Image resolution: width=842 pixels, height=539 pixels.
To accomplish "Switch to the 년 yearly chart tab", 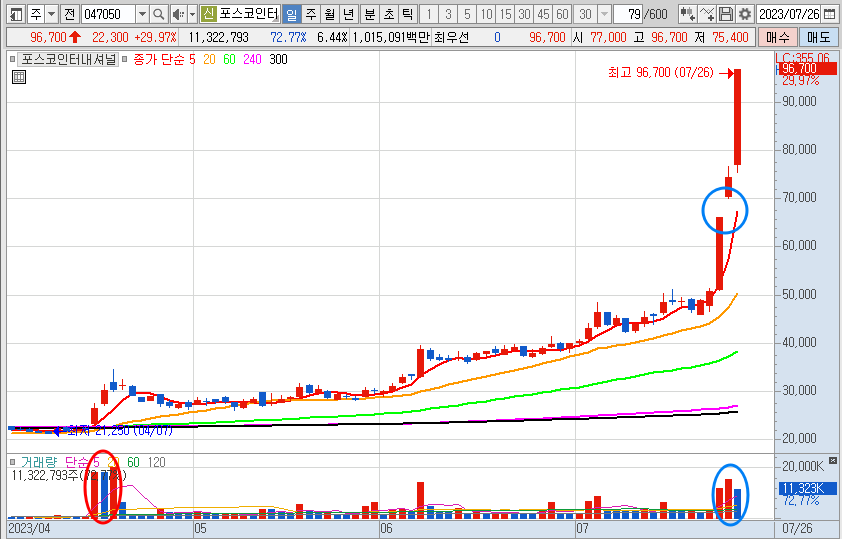I will pos(349,14).
